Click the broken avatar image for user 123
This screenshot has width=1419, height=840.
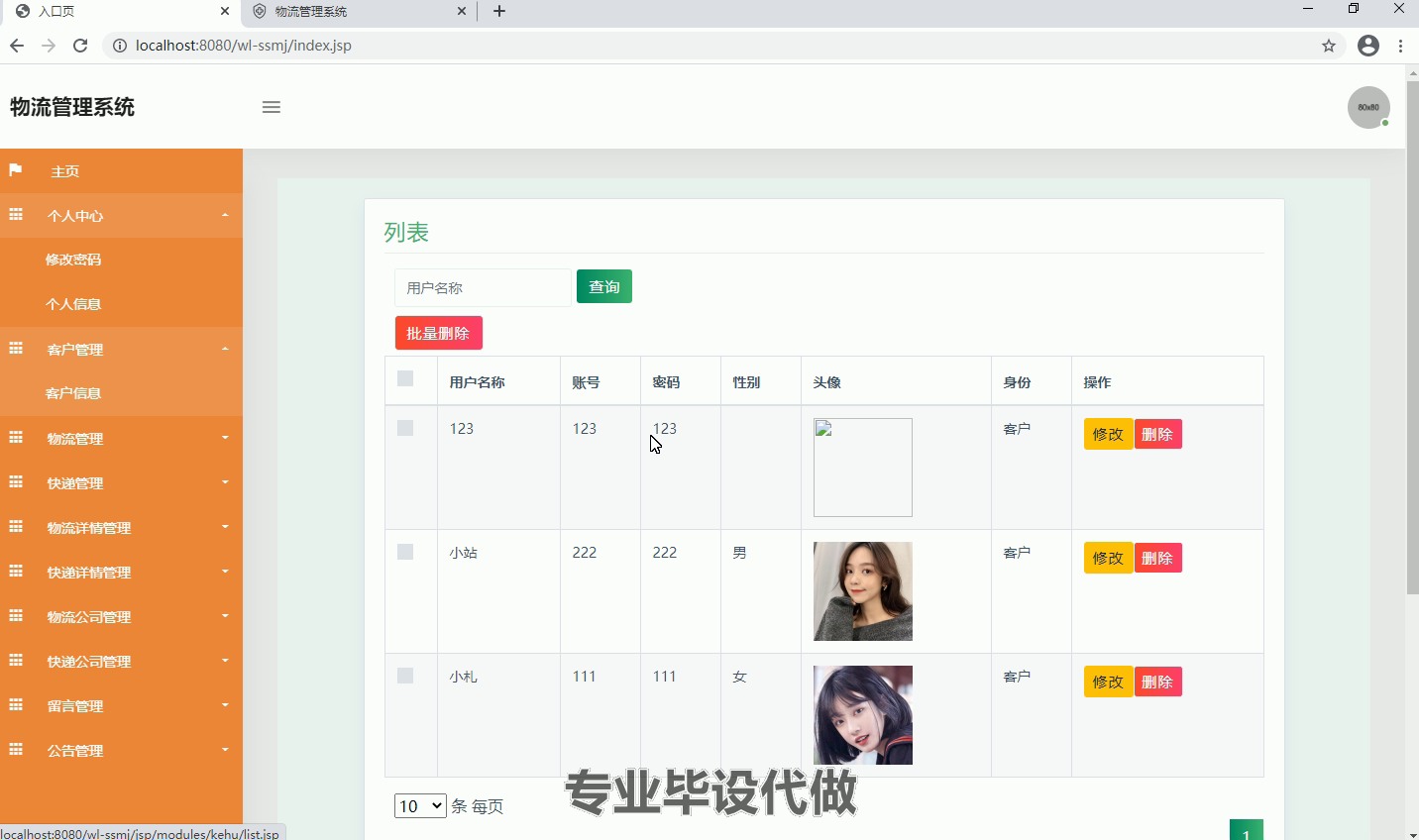[863, 468]
